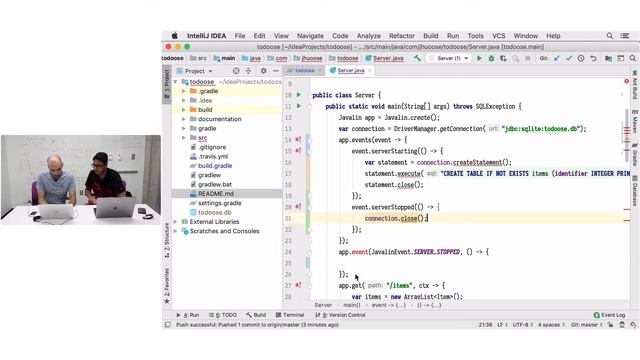Hide the Project panel with minus icon

[276, 71]
